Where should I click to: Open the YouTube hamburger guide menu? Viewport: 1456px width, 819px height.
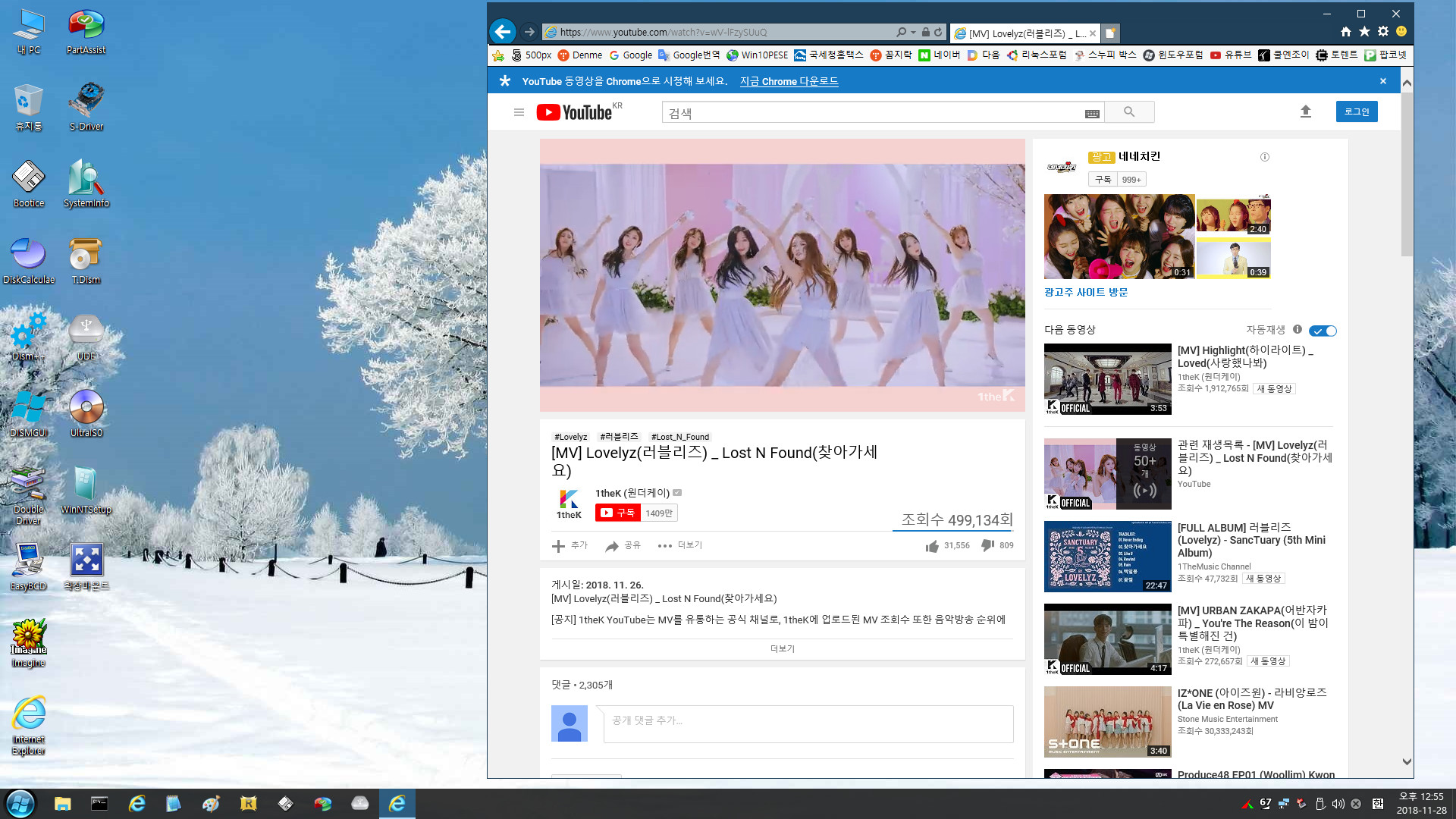(x=519, y=112)
